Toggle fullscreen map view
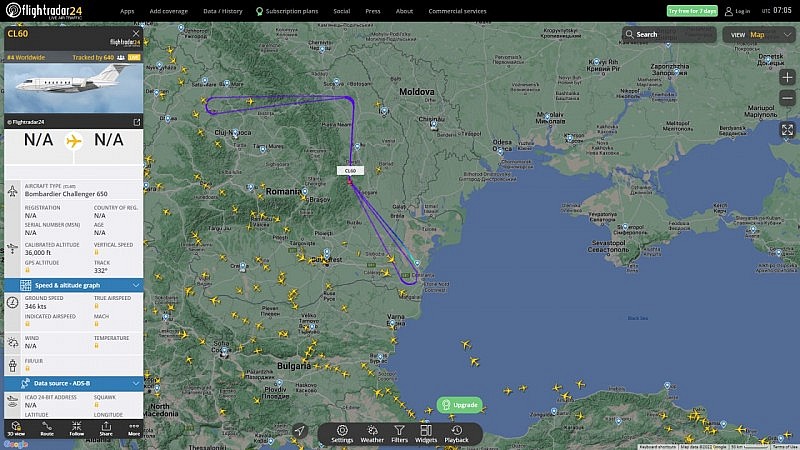 (787, 130)
